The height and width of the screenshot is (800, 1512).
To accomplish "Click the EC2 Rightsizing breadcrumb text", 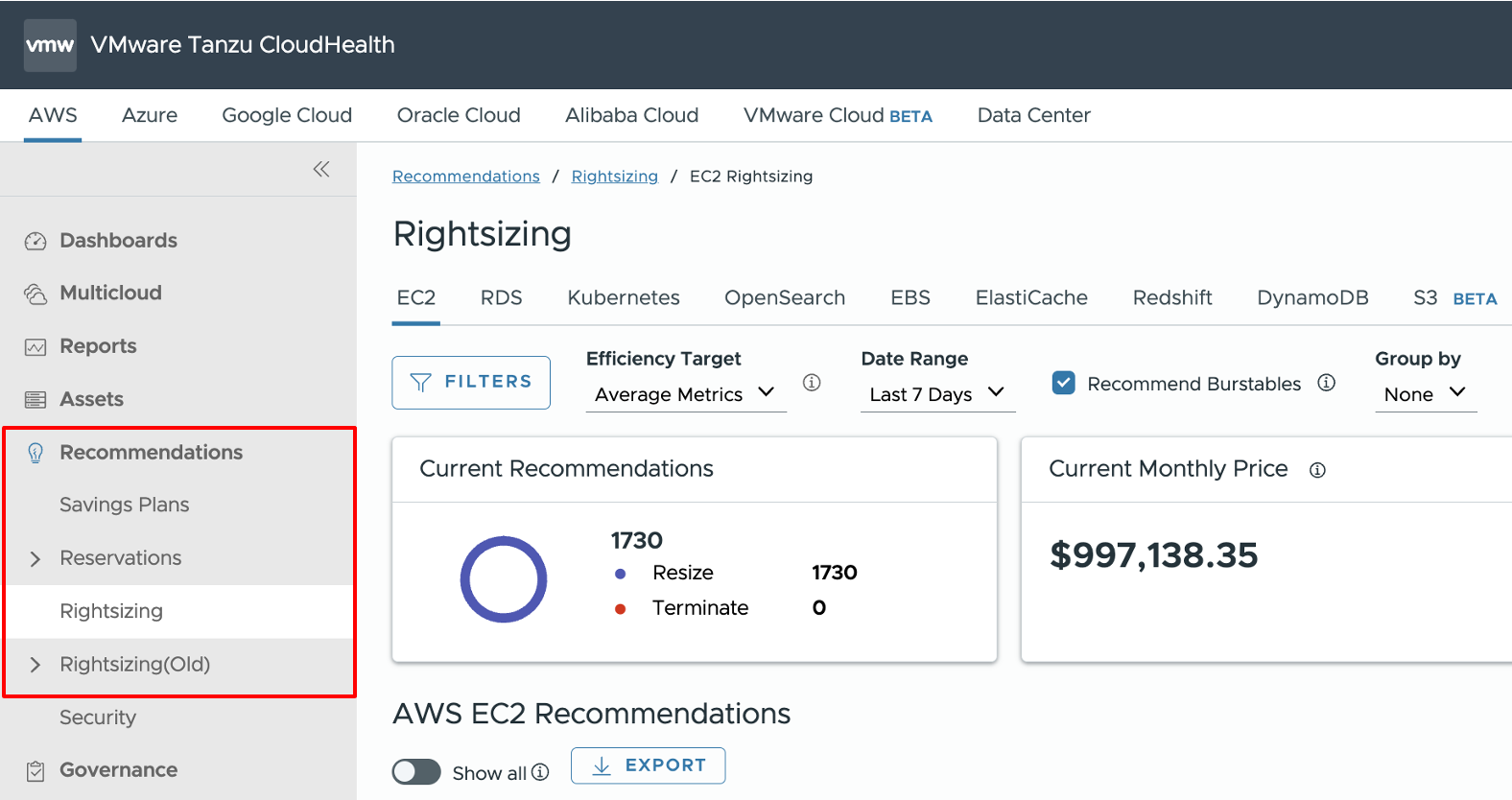I will click(751, 176).
